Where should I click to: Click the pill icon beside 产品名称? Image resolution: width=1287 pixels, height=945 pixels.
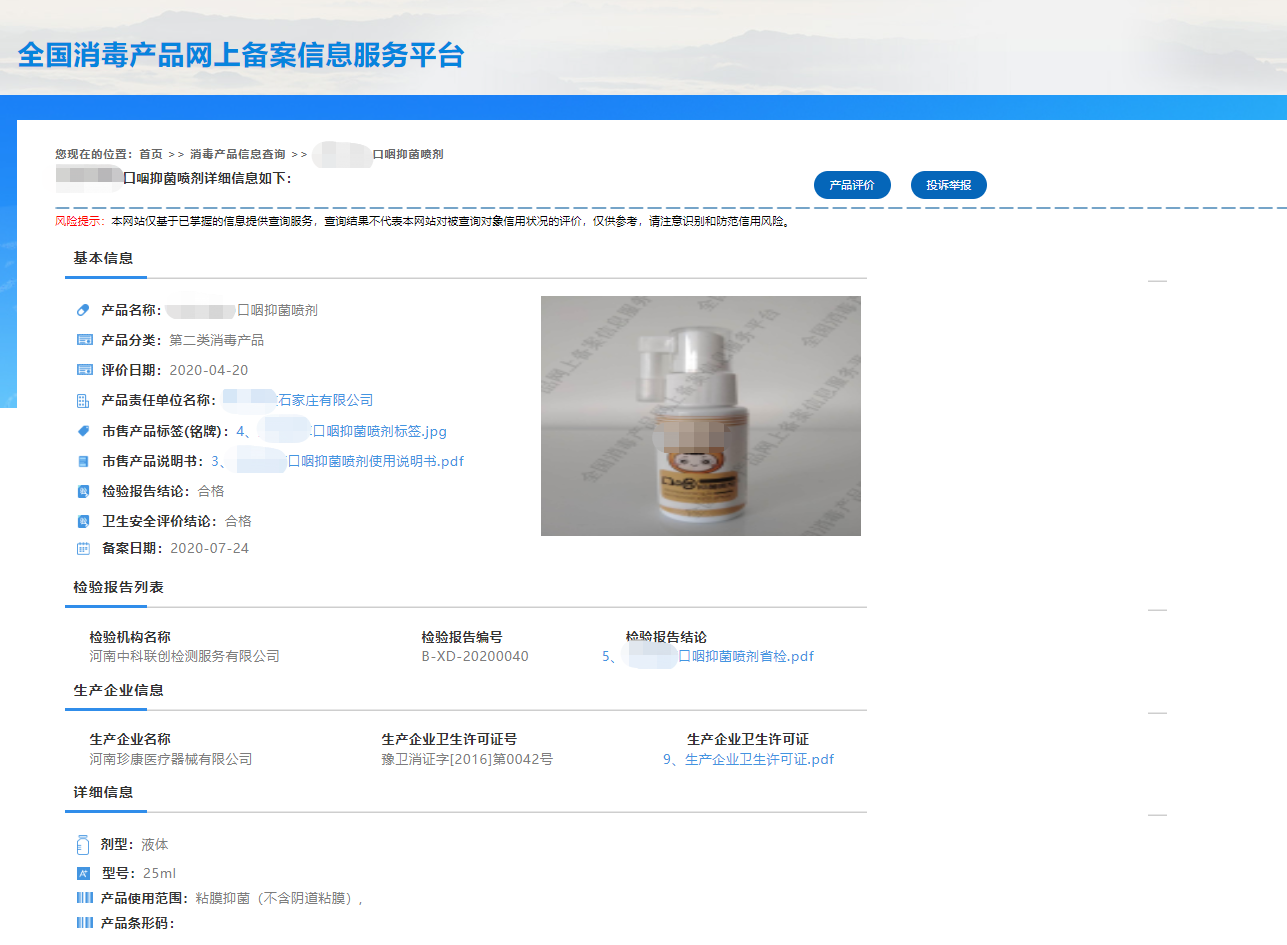click(84, 311)
